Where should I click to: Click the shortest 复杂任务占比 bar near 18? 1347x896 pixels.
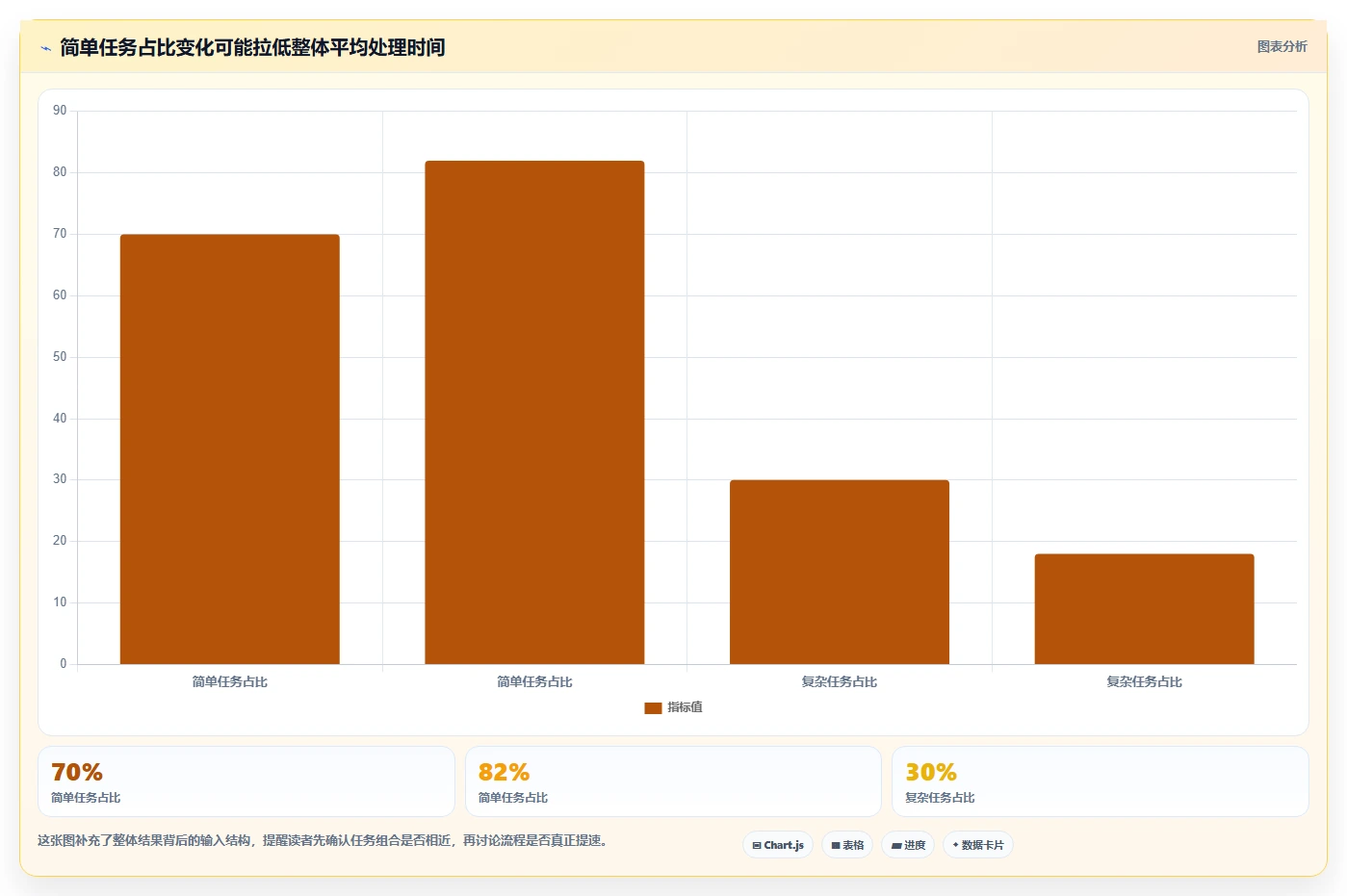[x=1144, y=608]
